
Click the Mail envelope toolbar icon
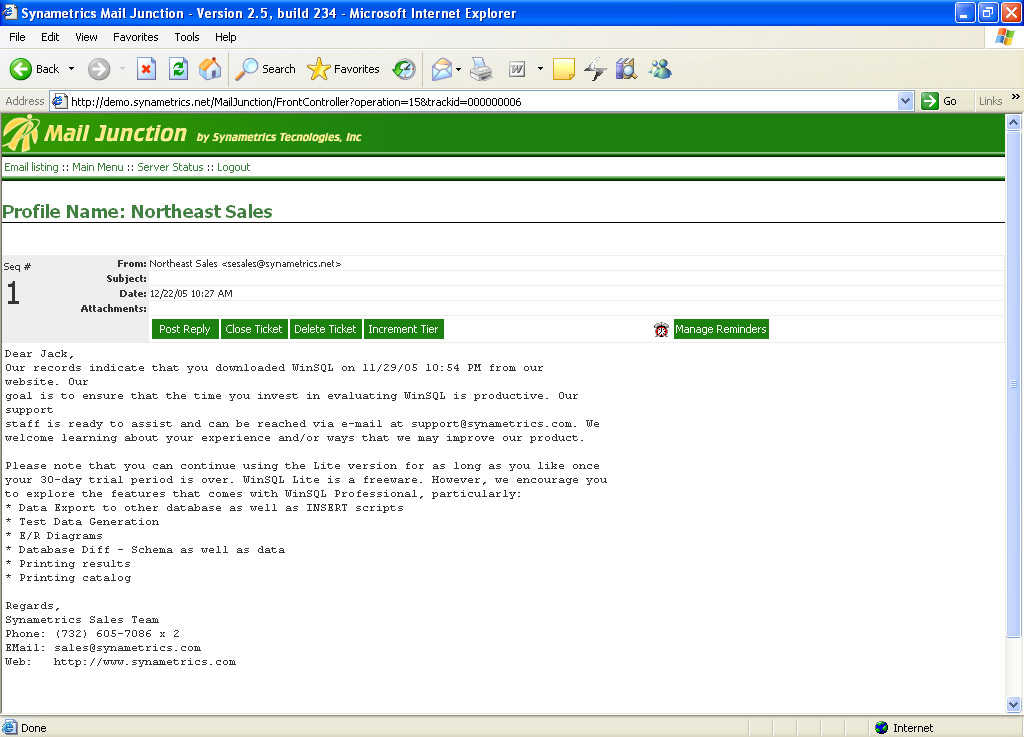(441, 69)
